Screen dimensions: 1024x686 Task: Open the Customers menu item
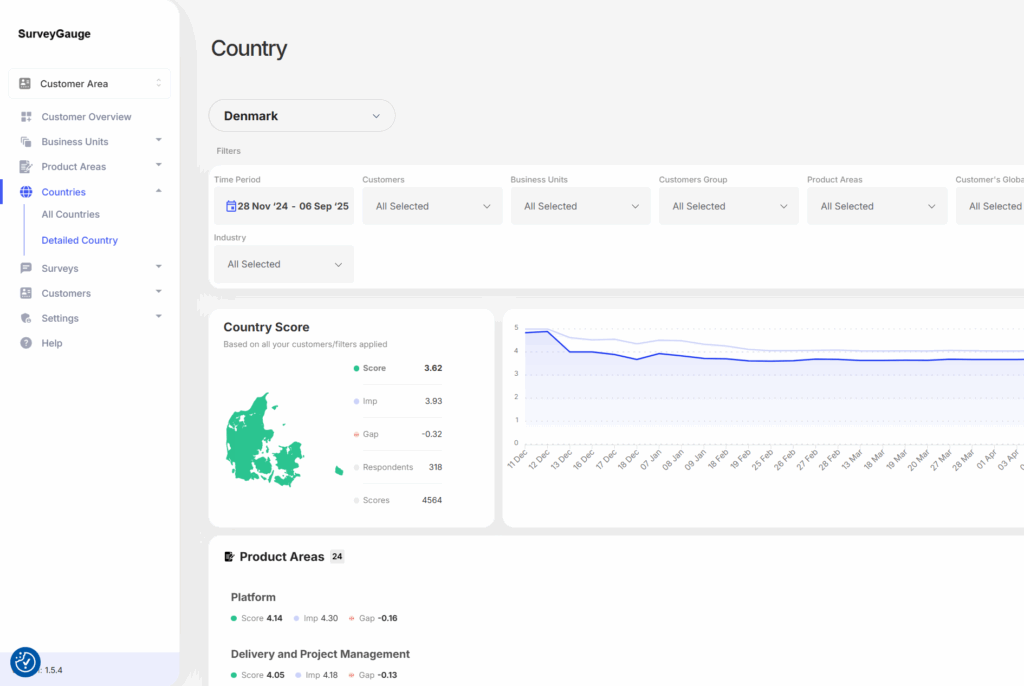(x=66, y=293)
